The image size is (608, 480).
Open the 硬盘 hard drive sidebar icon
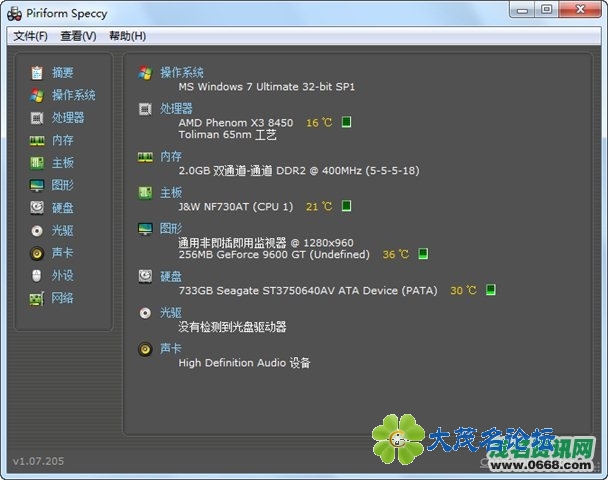point(37,208)
